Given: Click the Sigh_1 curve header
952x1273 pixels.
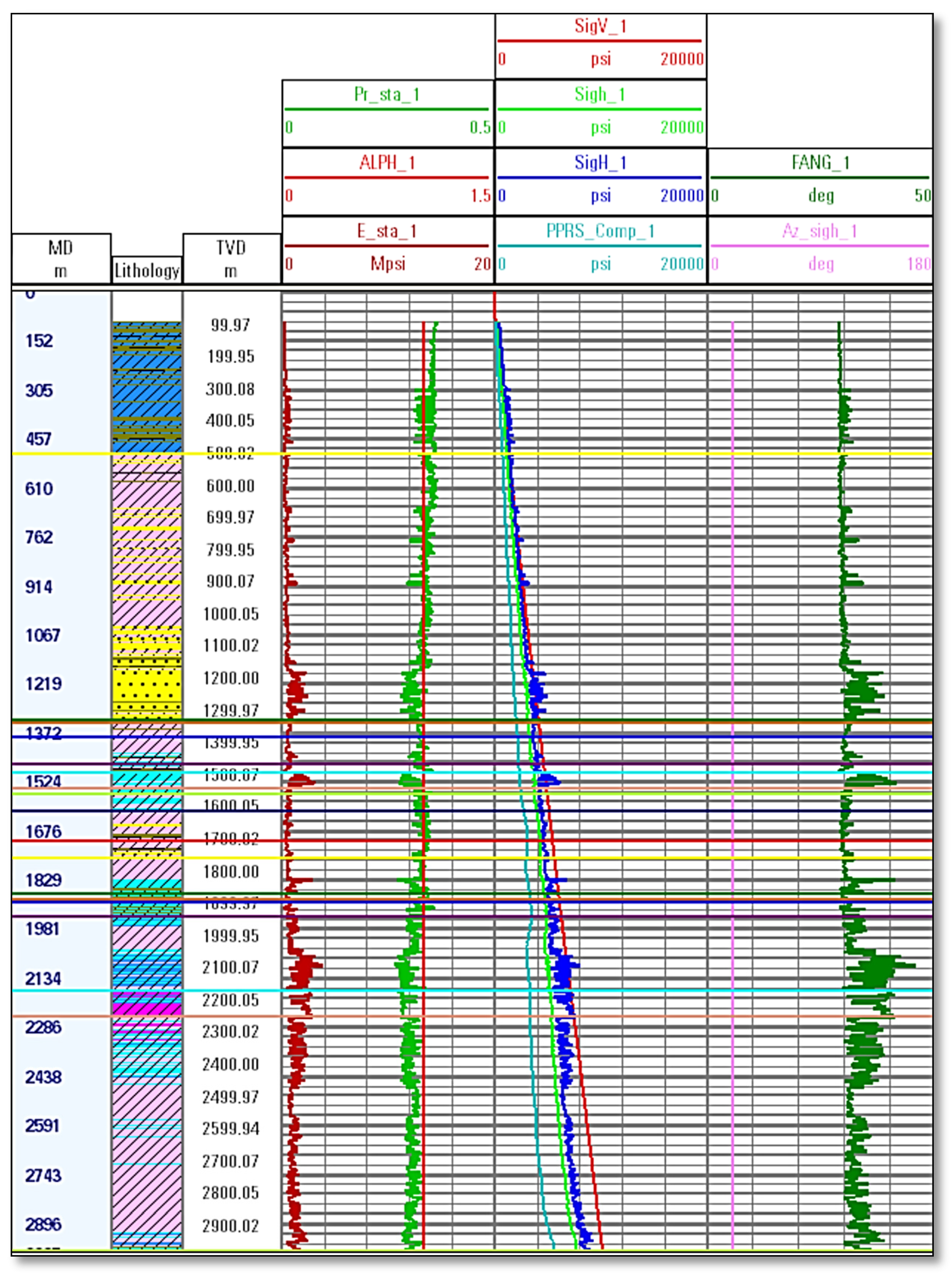Looking at the screenshot, I should 600,94.
